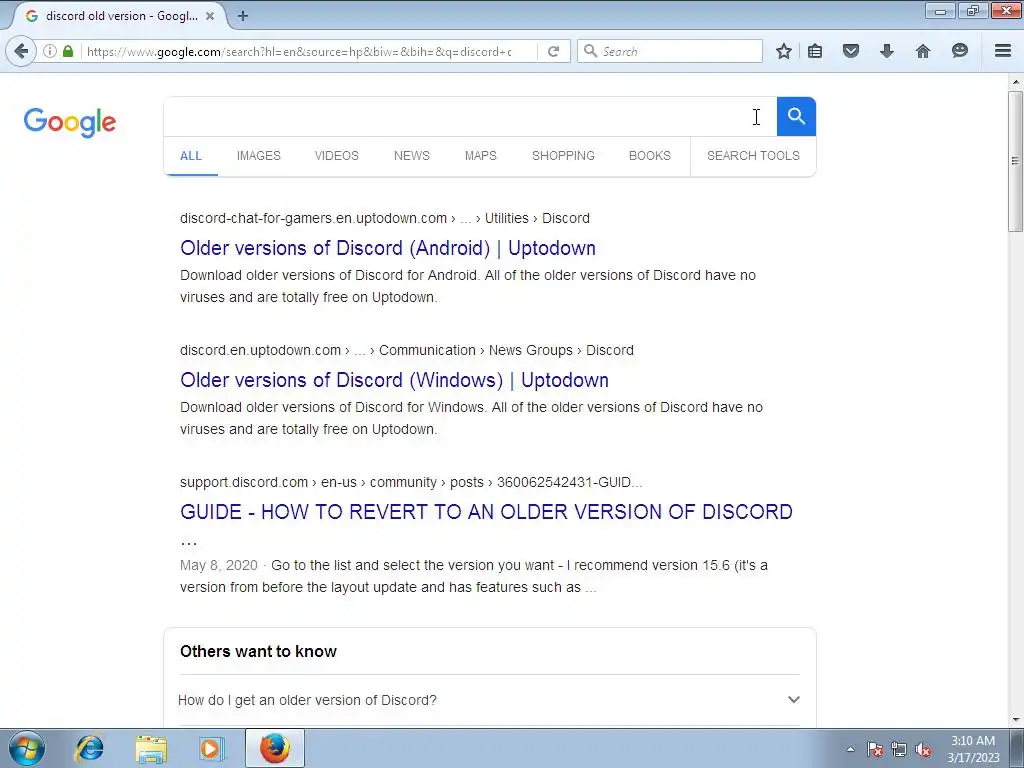Click the muted volume tray icon

coord(923,749)
